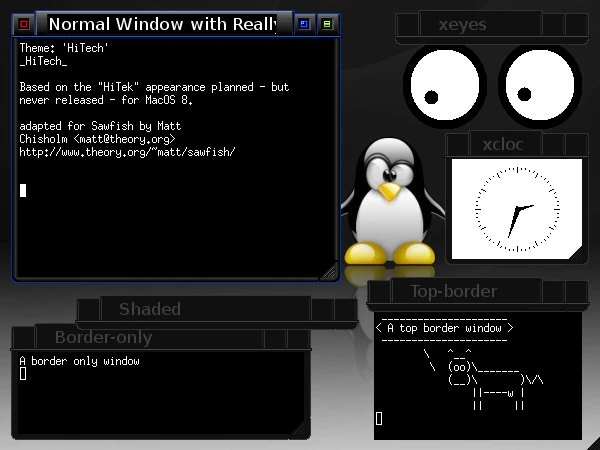Screen dimensions: 600x450
Task: Click the blue button on Normal Window titlebar
Action: (305, 23)
